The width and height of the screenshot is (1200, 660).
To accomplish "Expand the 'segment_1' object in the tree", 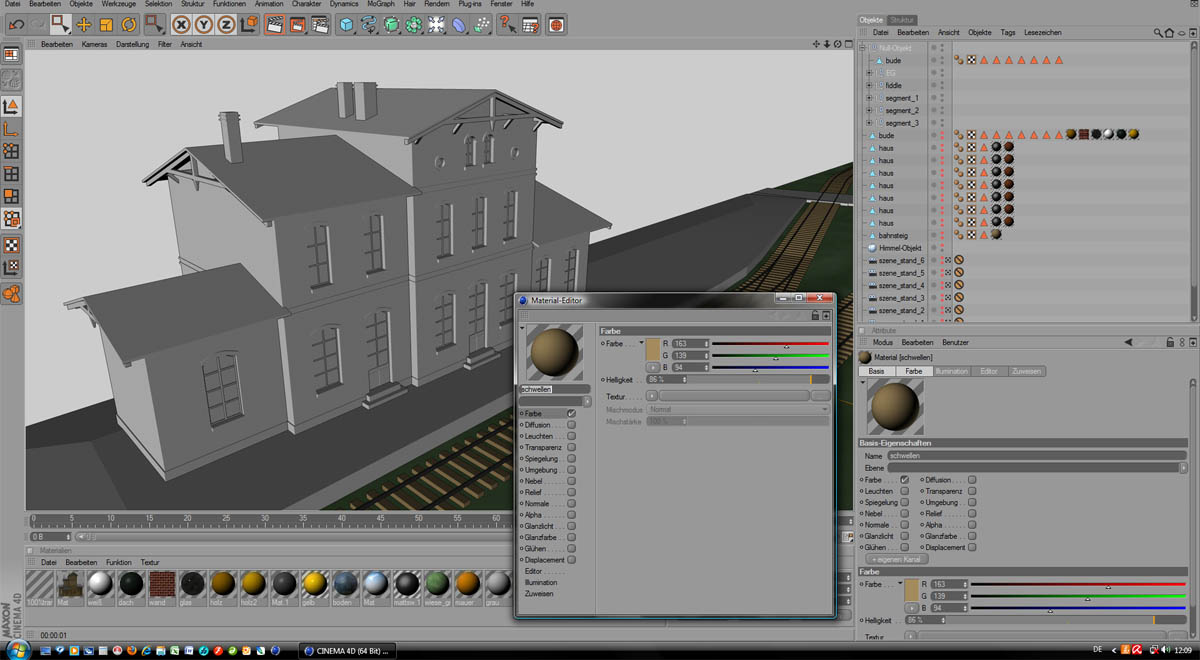I will coord(869,98).
